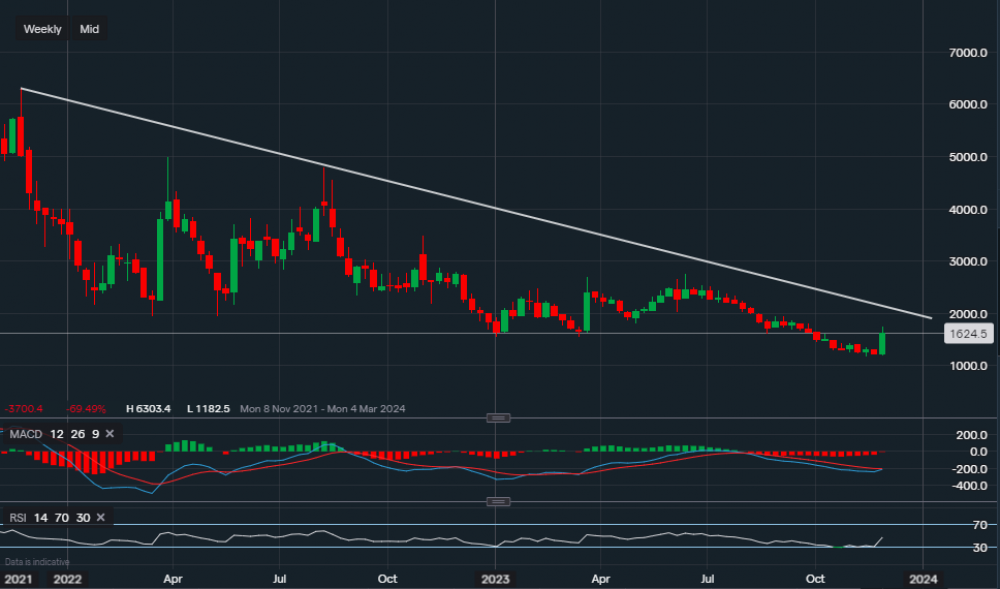Grab the resize handle above RSI pane
The image size is (1000, 589).
click(497, 501)
